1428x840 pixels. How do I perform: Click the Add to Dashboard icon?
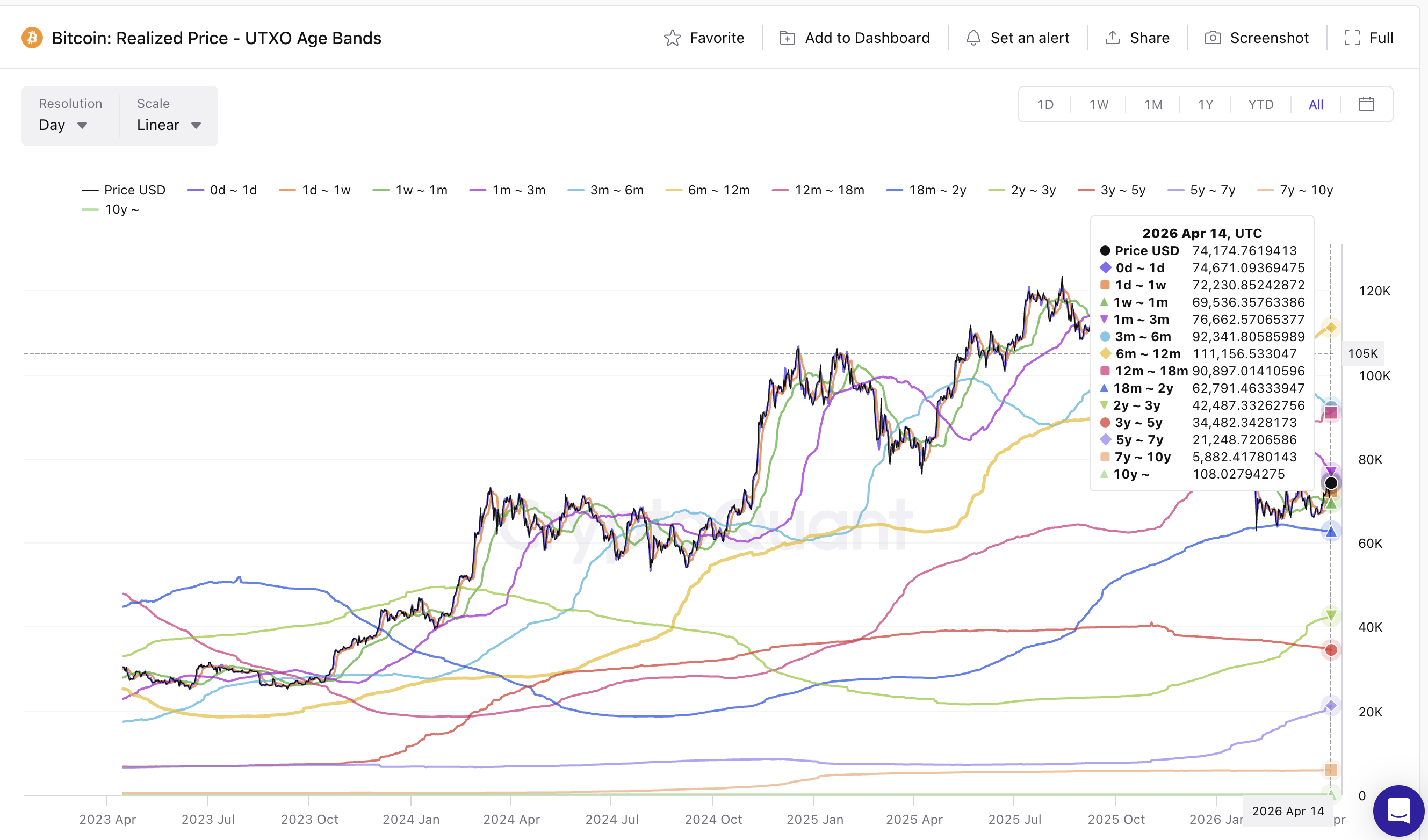click(788, 38)
